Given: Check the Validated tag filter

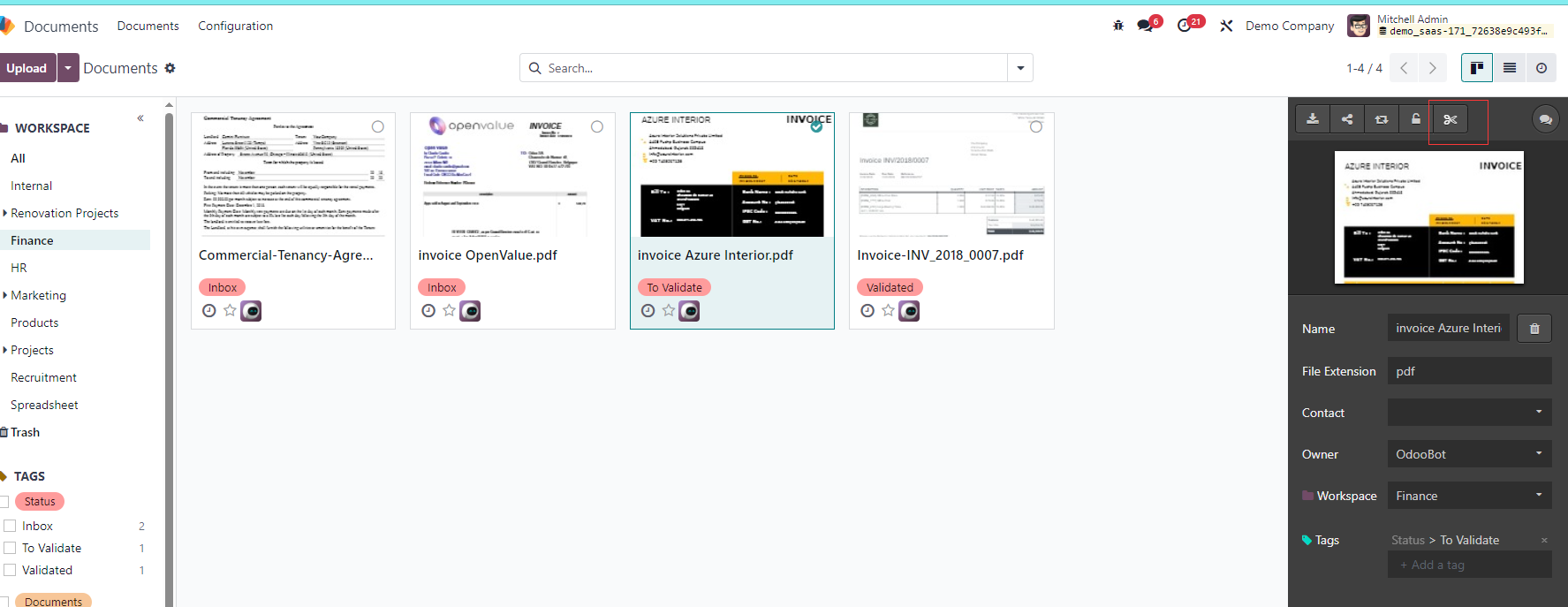Looking at the screenshot, I should pyautogui.click(x=11, y=570).
